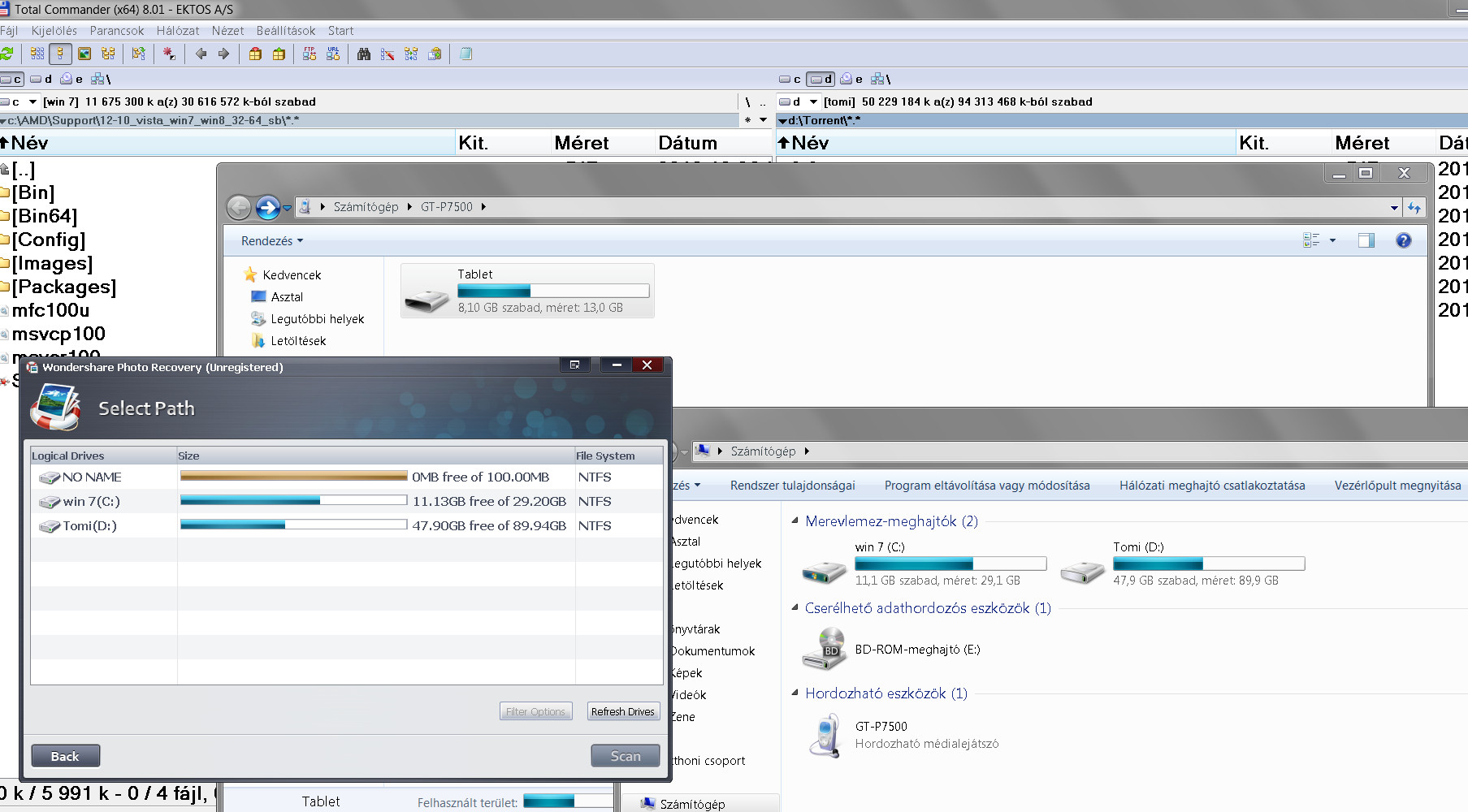Toggle thumbnail view in Total Commander
Image resolution: width=1468 pixels, height=812 pixels.
point(84,54)
